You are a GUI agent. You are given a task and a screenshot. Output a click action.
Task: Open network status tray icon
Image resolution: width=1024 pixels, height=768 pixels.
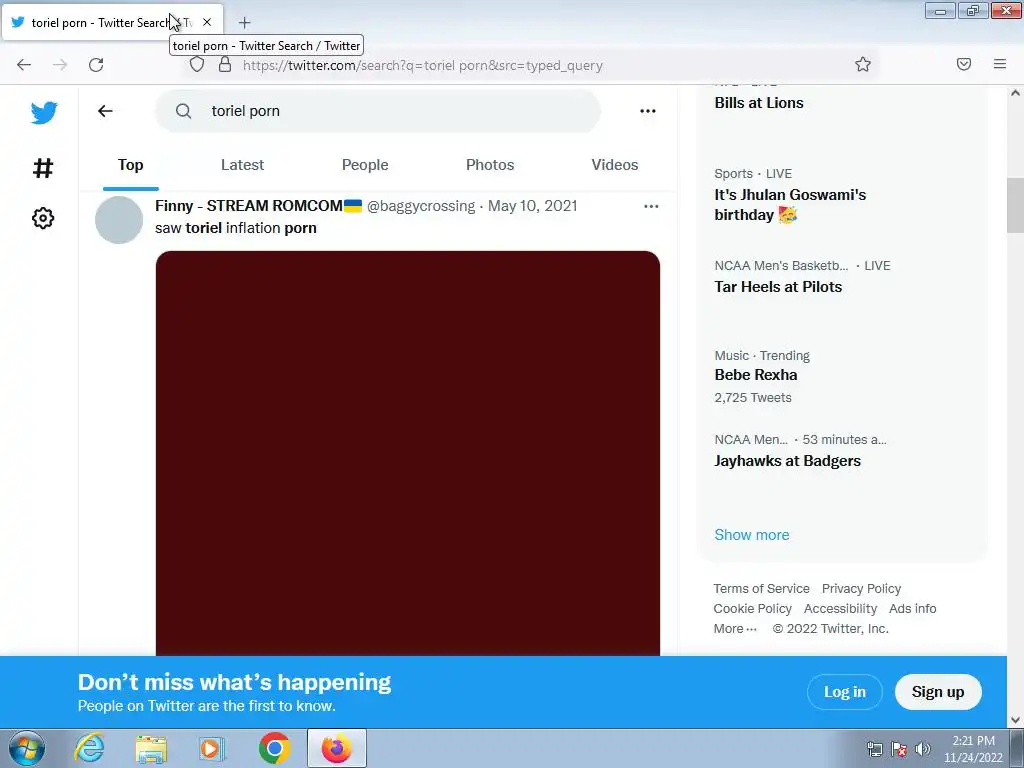point(874,749)
